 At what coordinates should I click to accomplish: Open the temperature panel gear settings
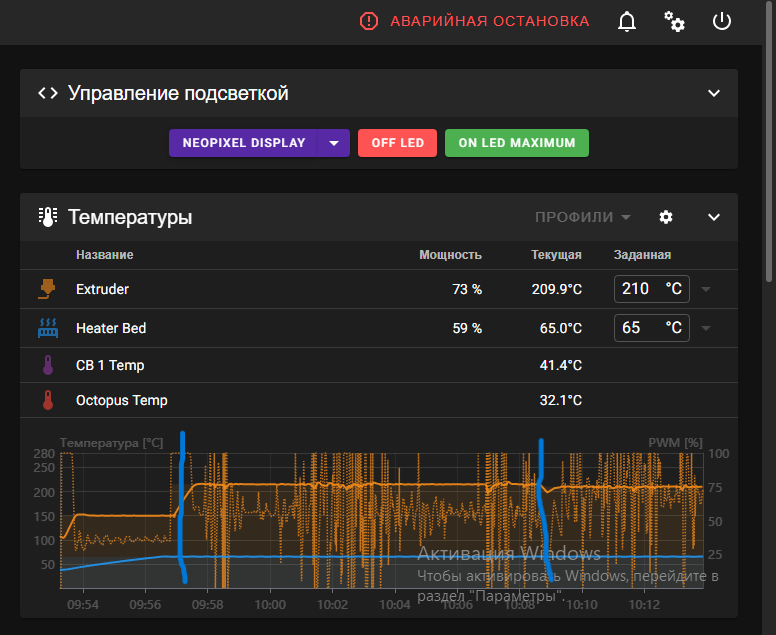[666, 217]
